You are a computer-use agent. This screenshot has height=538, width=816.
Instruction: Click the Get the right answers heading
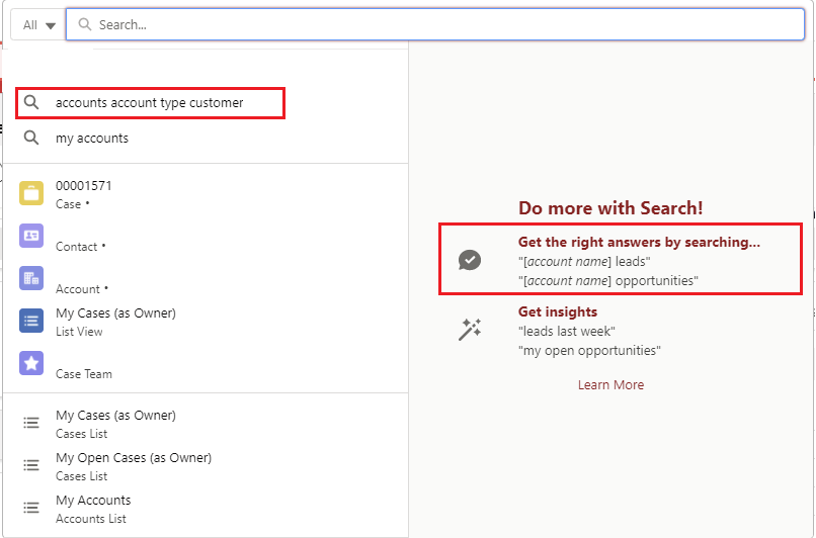639,242
